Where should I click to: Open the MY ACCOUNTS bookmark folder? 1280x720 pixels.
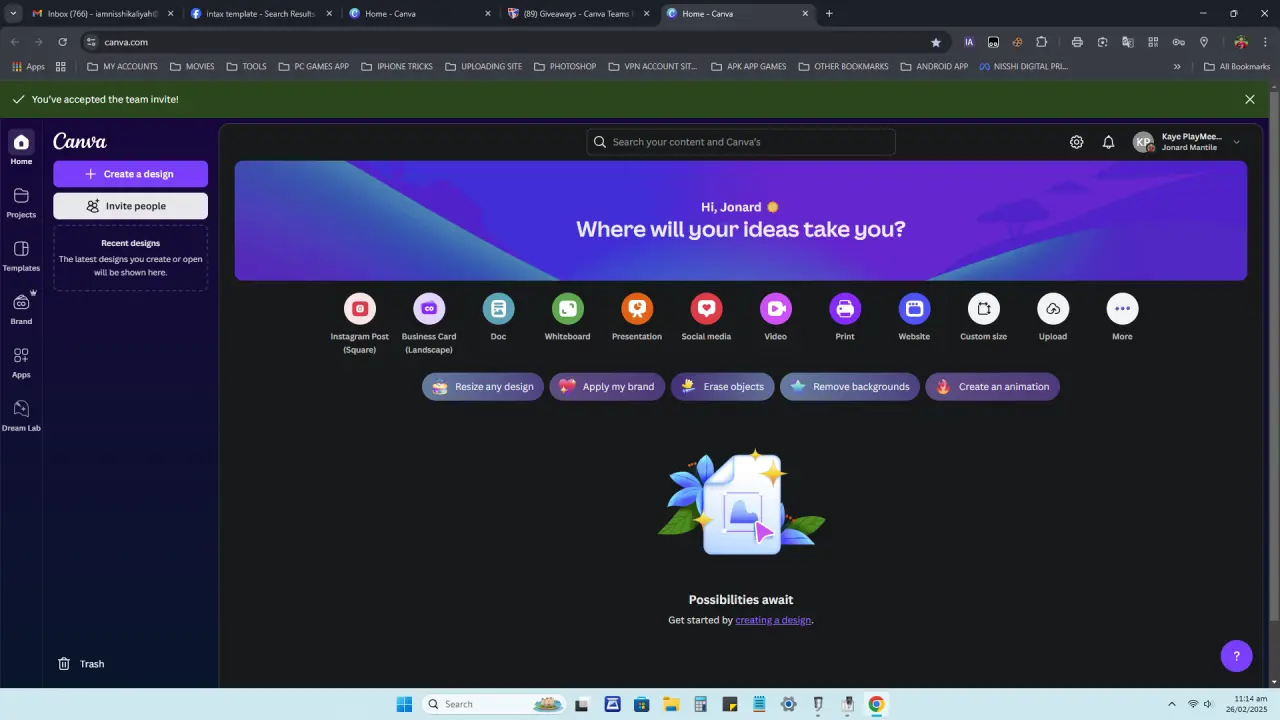click(x=122, y=67)
